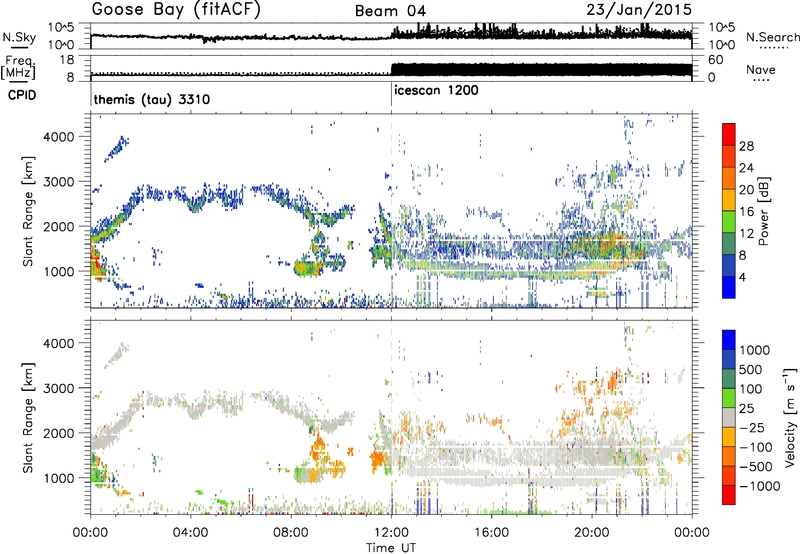
Task: Click the '28' Power colorbar tick label
Action: pos(746,146)
